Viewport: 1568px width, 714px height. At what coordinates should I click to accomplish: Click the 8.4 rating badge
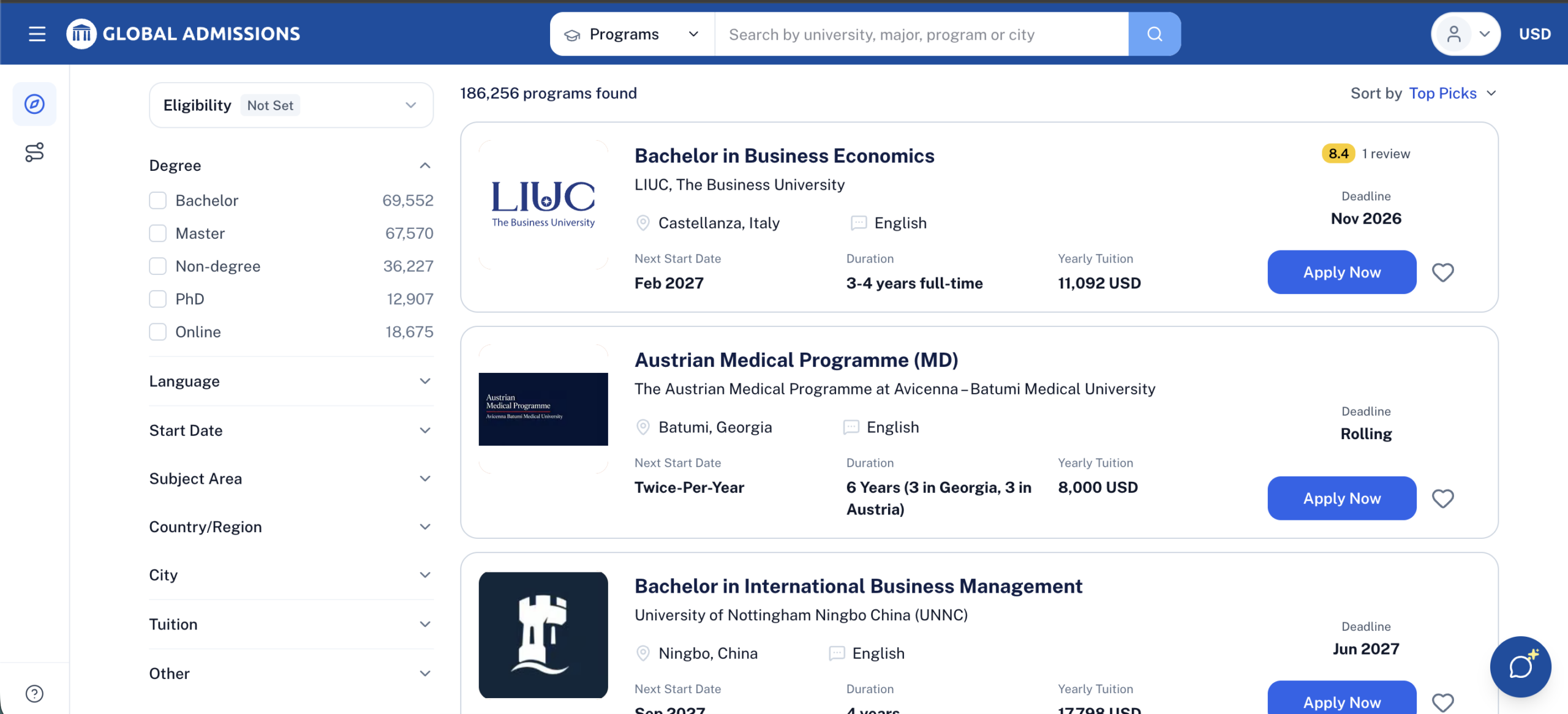point(1338,154)
